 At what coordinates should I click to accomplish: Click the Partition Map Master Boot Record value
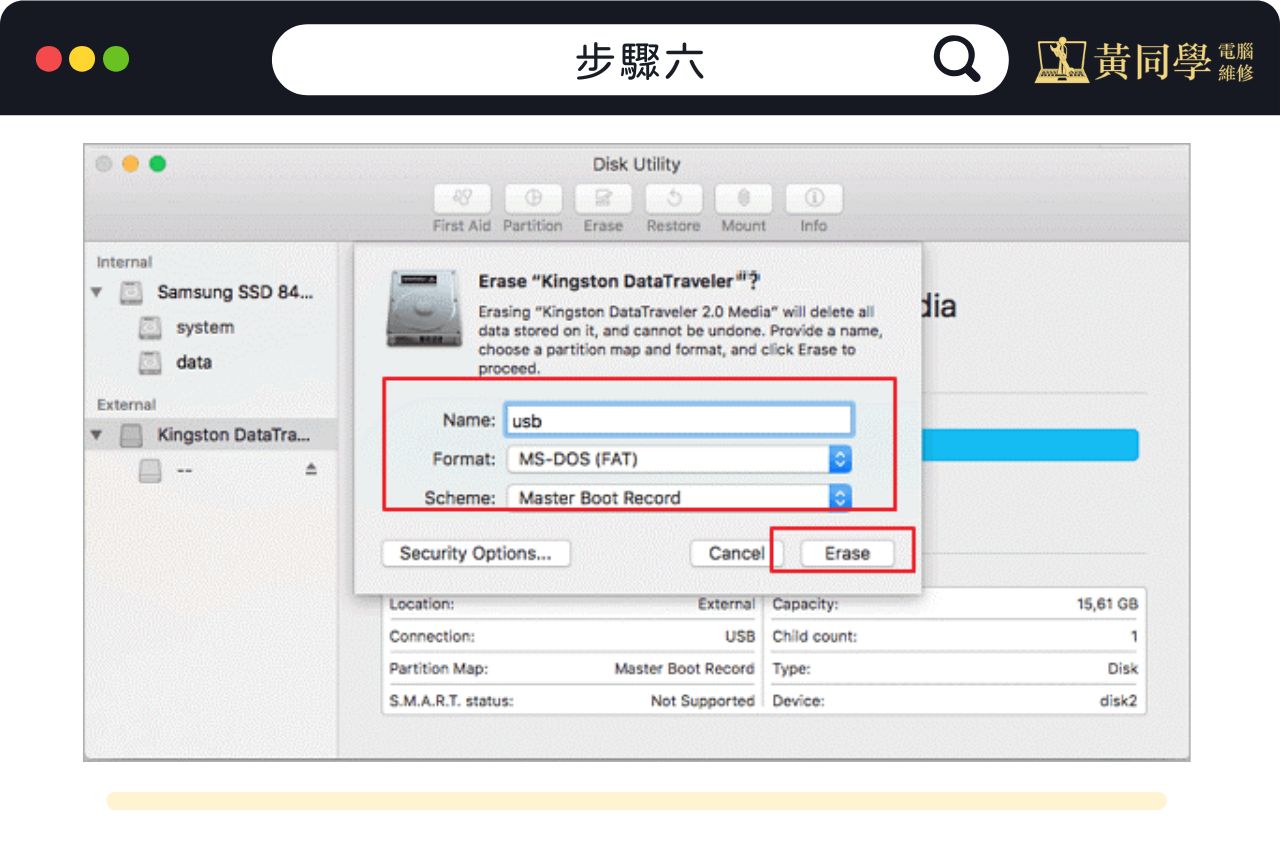[685, 669]
